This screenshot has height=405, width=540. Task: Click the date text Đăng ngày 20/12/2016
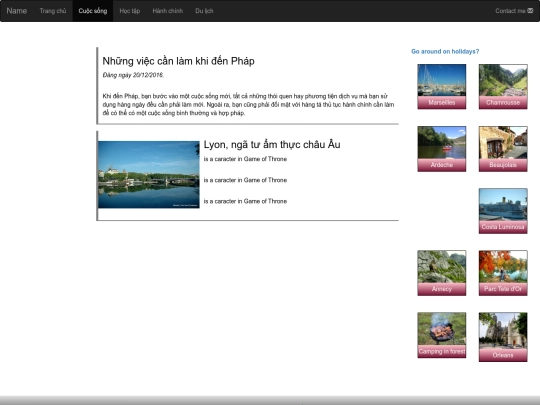[x=133, y=75]
